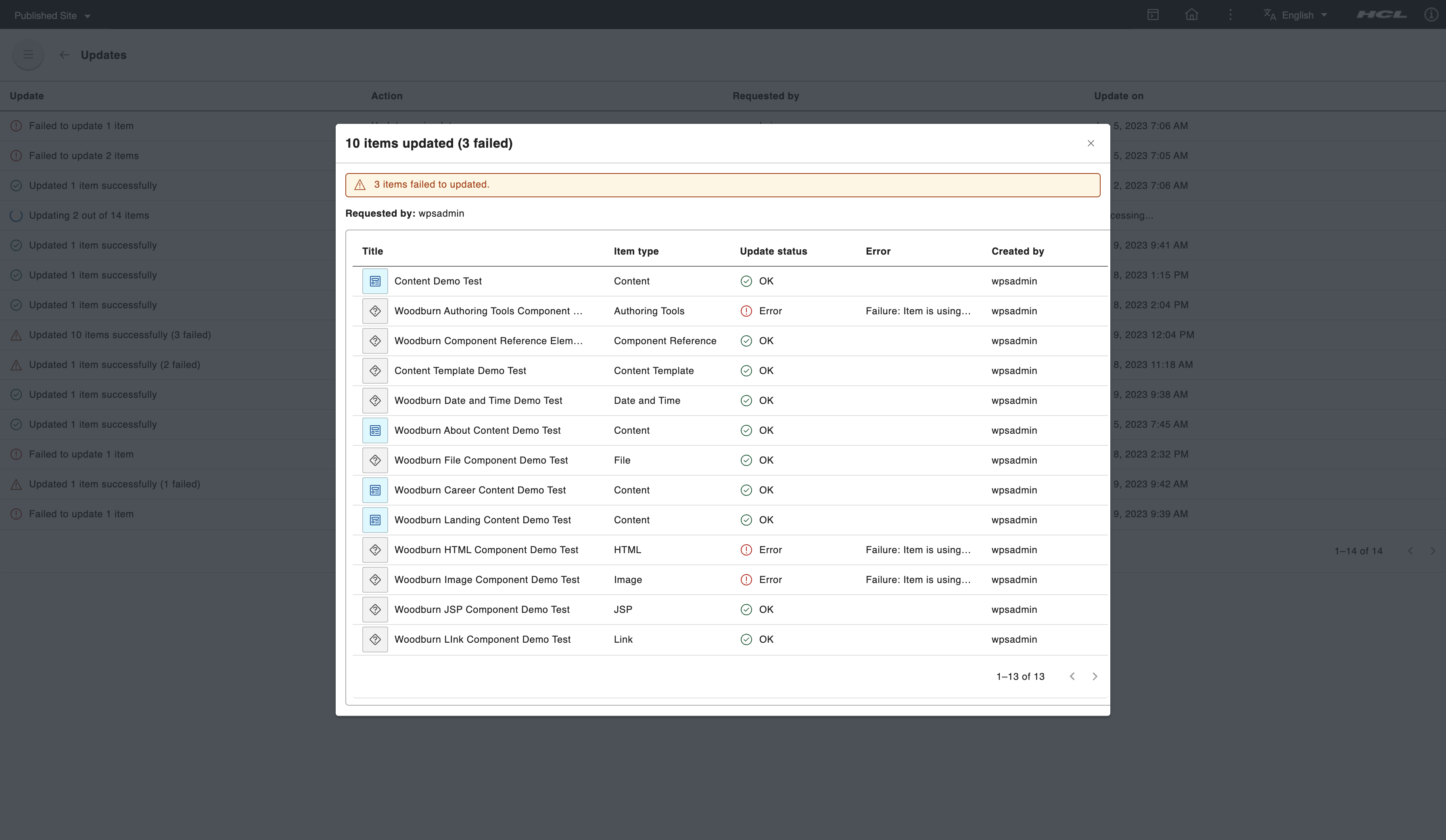The width and height of the screenshot is (1446, 840).
Task: Go to next page in dialog pagination
Action: [1094, 677]
